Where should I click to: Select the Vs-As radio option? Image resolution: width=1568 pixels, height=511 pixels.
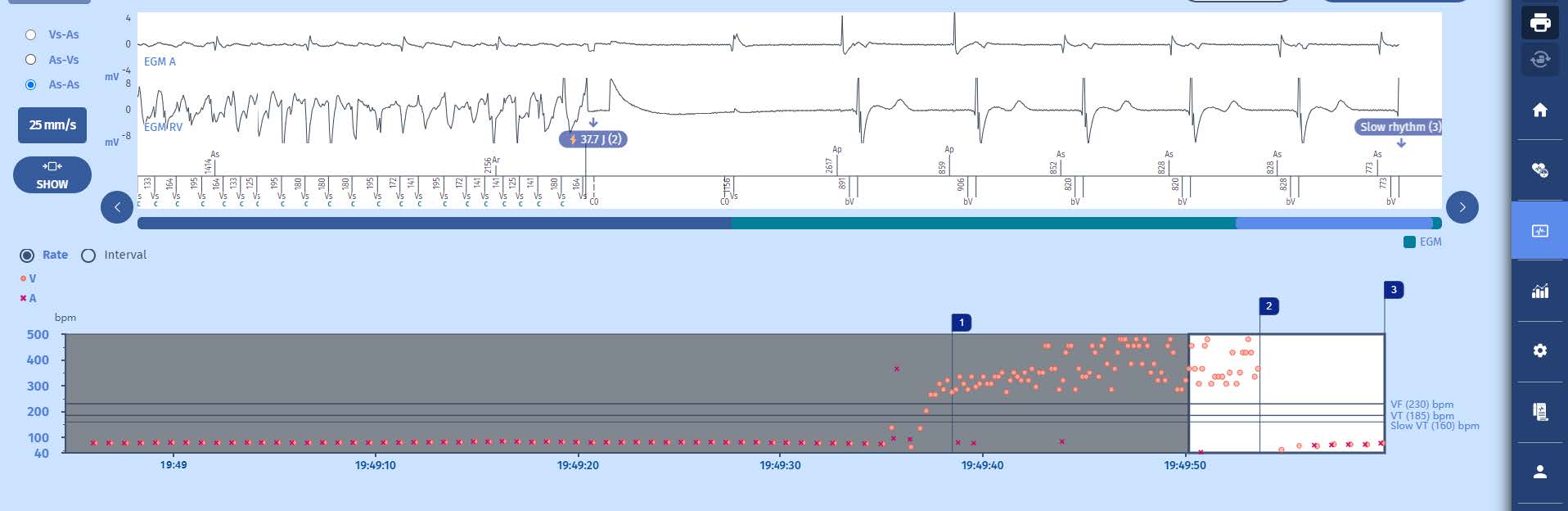[31, 34]
